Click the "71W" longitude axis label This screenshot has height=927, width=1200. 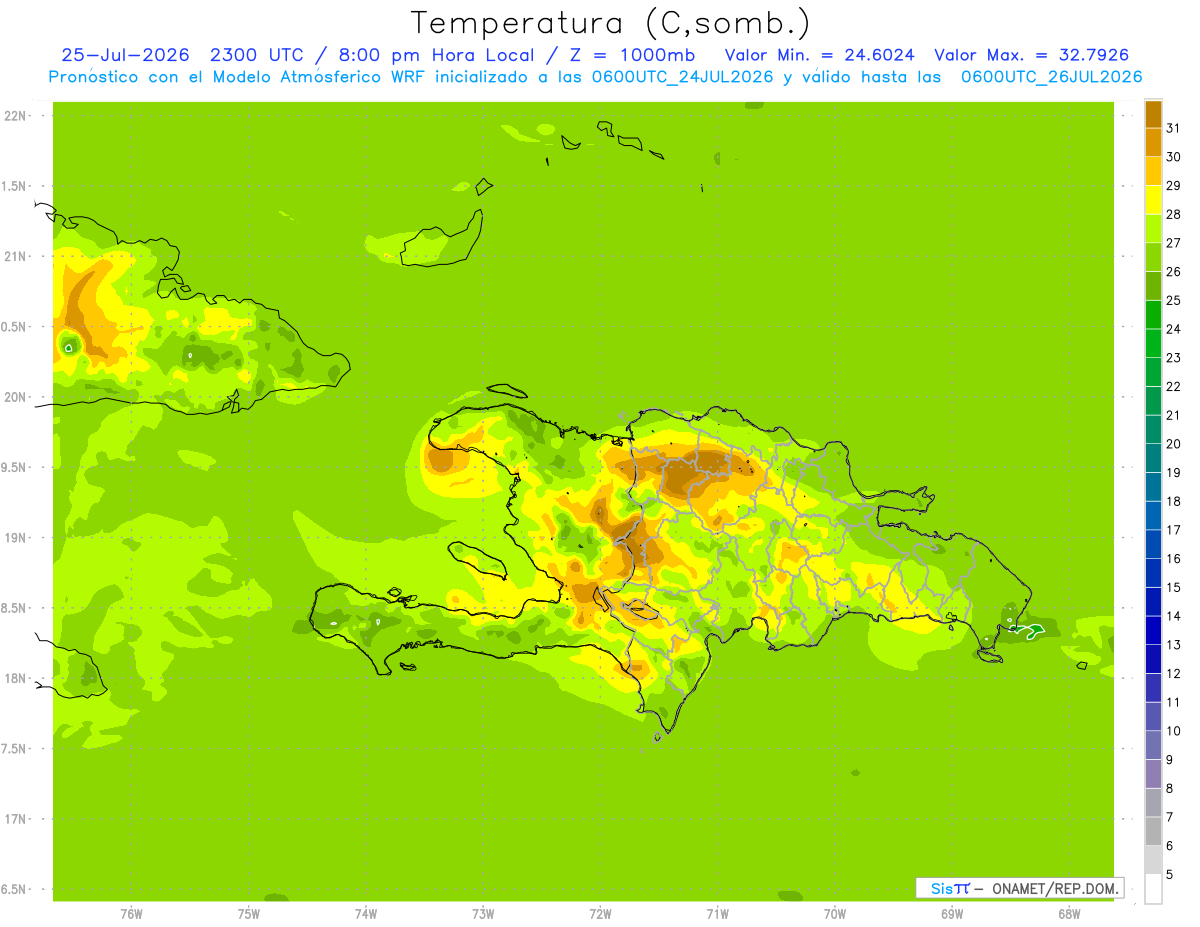pyautogui.click(x=717, y=914)
